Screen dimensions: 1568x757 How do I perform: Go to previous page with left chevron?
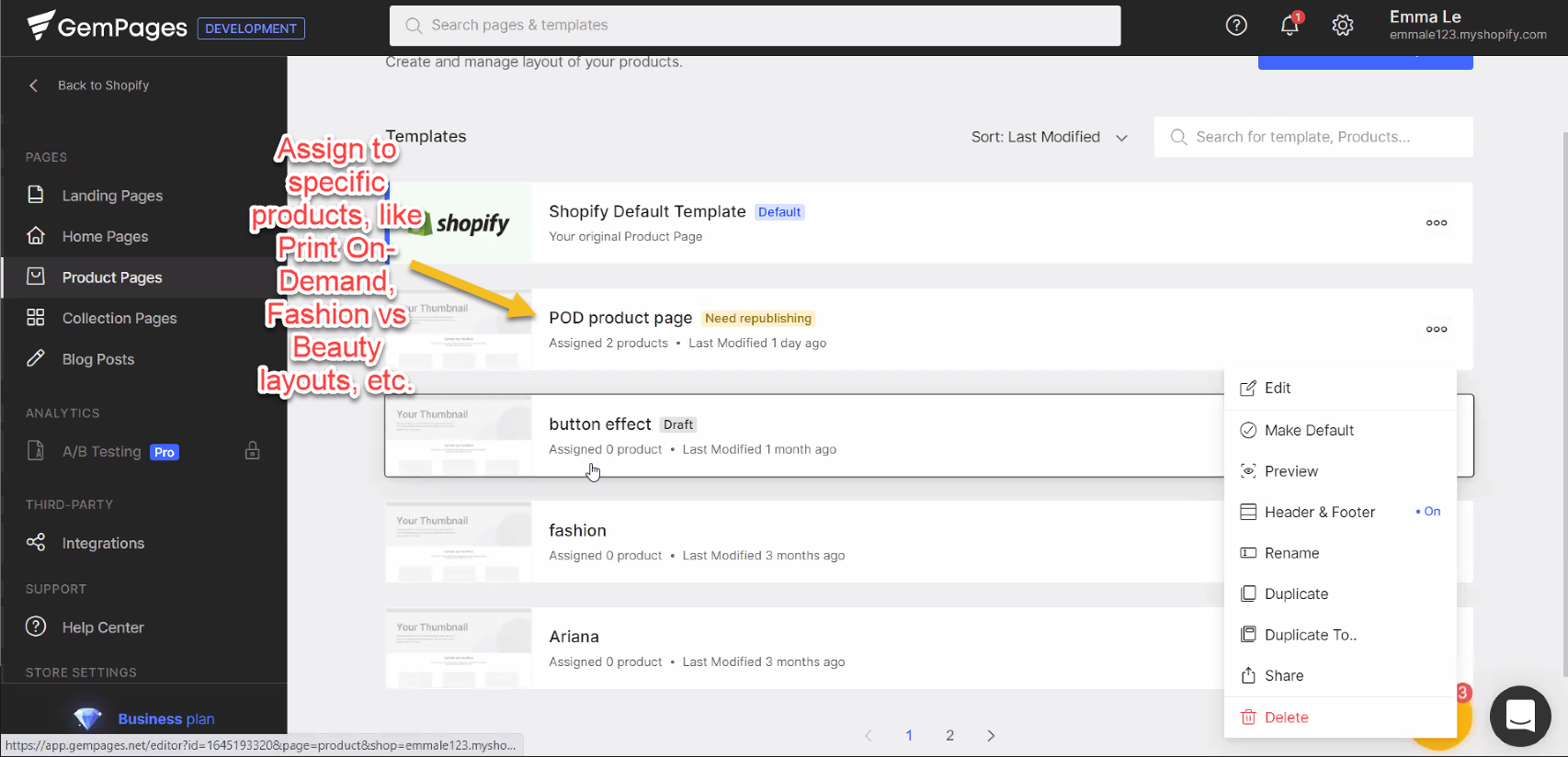pos(869,736)
